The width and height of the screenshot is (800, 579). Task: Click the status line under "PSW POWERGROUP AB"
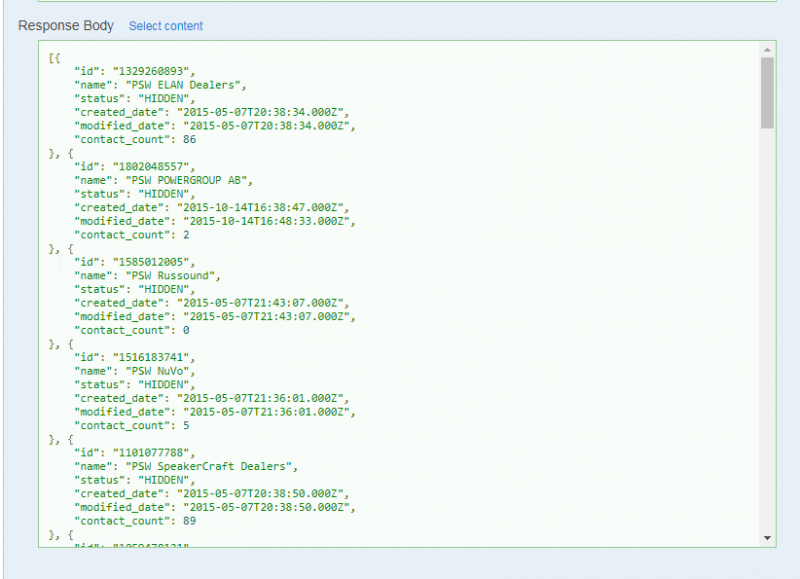[x=135, y=194]
